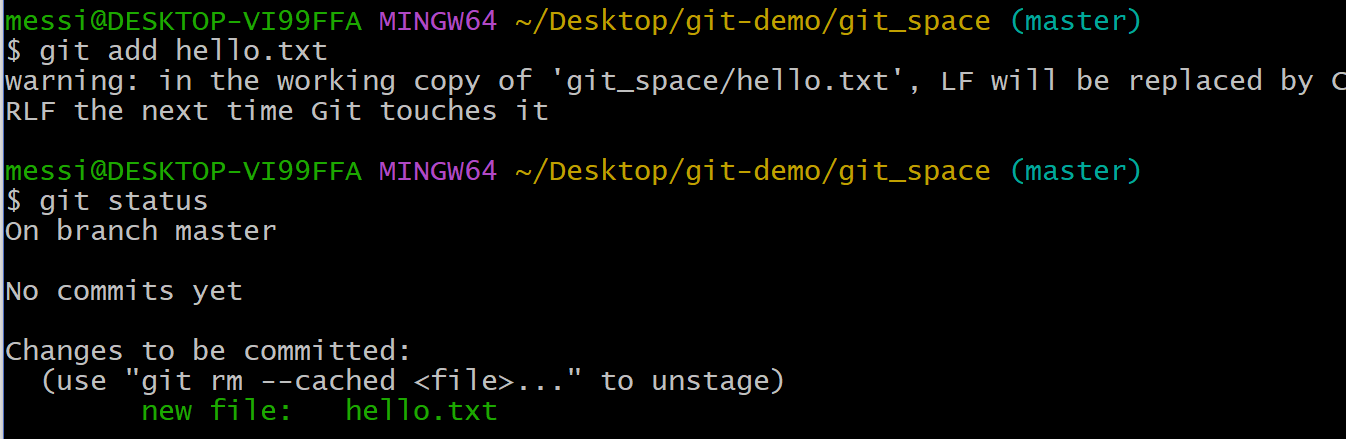Viewport: 1346px width, 439px height.
Task: Click the 'git status' command text
Action: pyautogui.click(x=124, y=201)
